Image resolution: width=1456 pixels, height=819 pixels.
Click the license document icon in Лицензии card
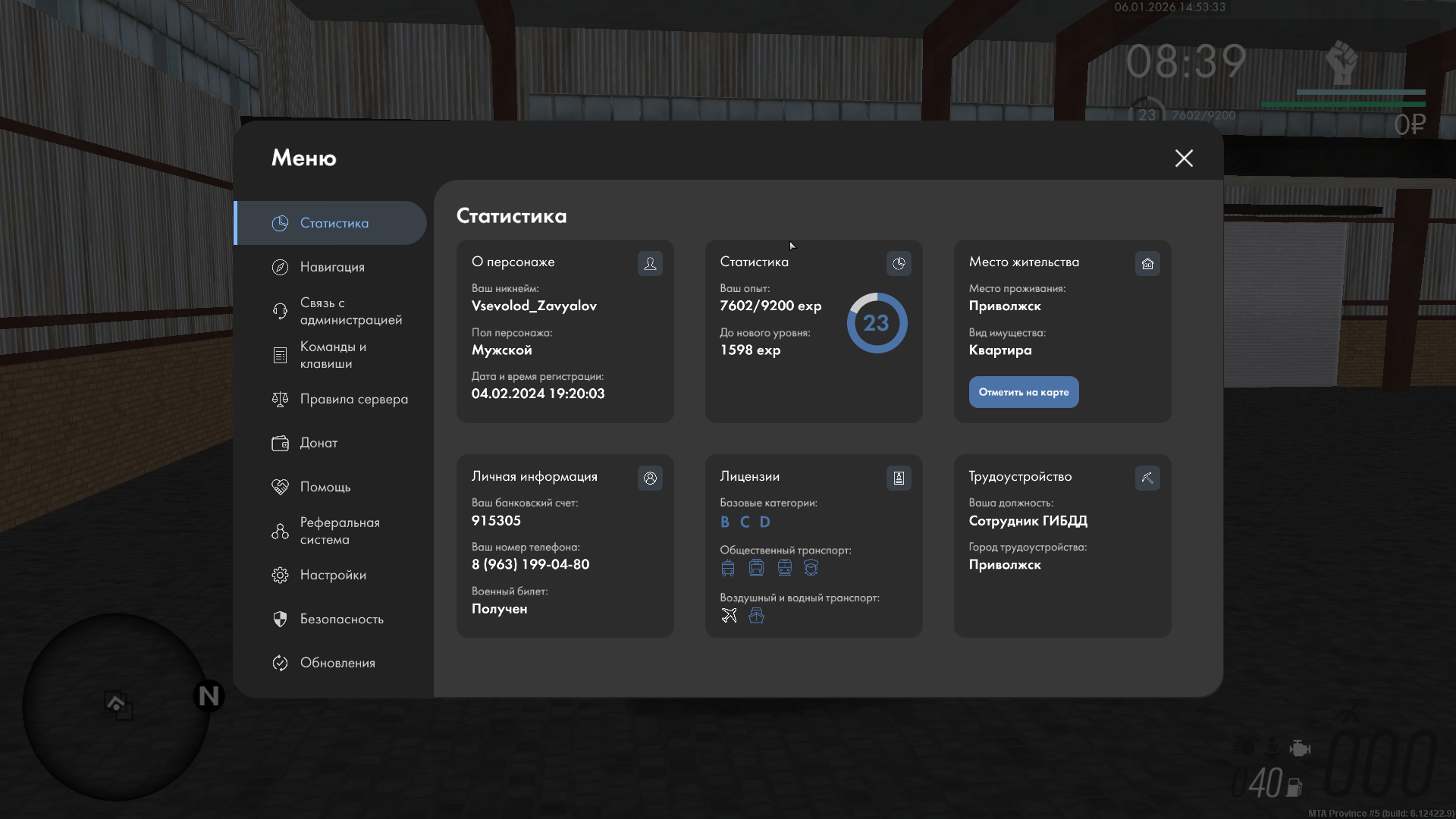pyautogui.click(x=899, y=478)
